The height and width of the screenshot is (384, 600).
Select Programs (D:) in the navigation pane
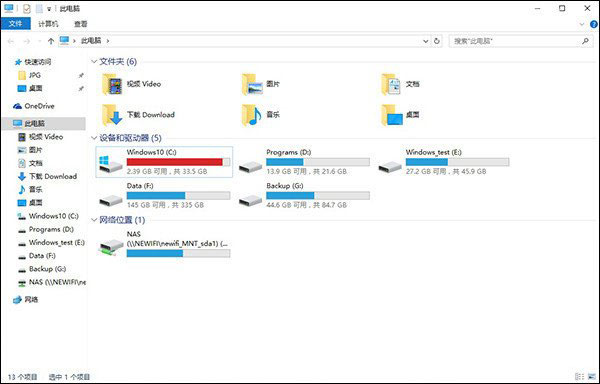click(51, 229)
